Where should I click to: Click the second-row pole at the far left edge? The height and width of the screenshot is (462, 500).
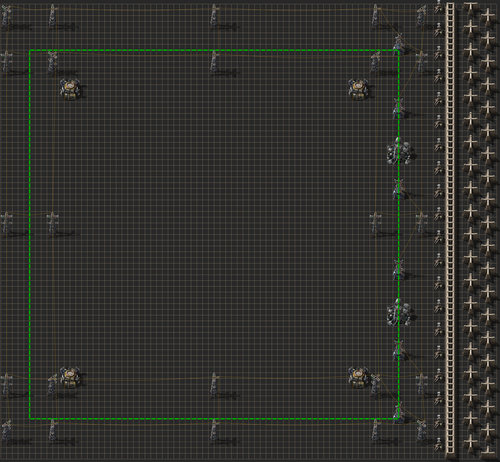click(x=6, y=62)
